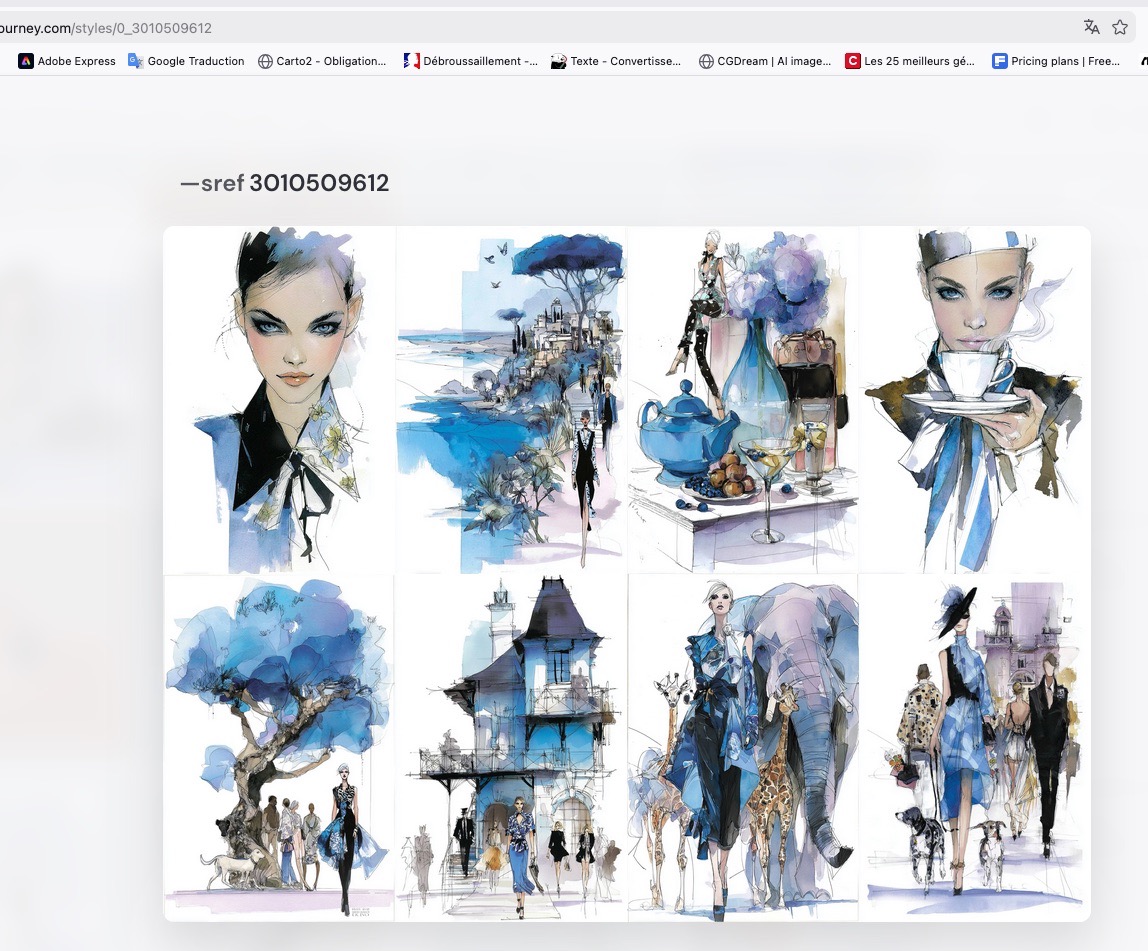Click the Google Traduction favicon icon
Viewport: 1148px width, 951px height.
pyautogui.click(x=135, y=61)
